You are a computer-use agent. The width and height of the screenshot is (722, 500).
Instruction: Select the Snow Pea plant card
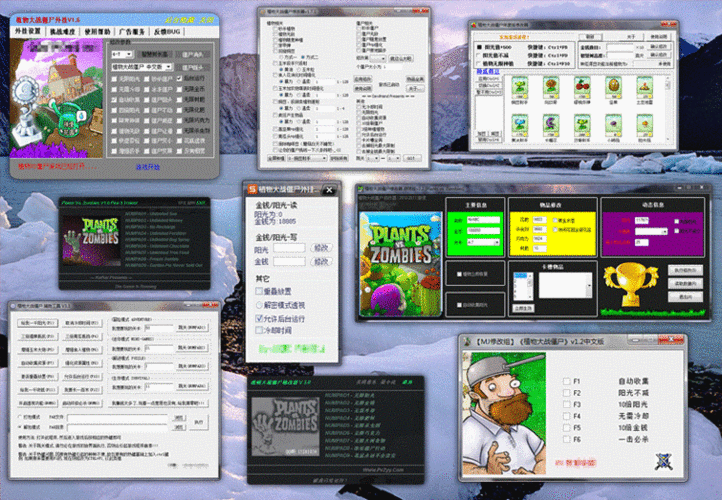point(520,126)
